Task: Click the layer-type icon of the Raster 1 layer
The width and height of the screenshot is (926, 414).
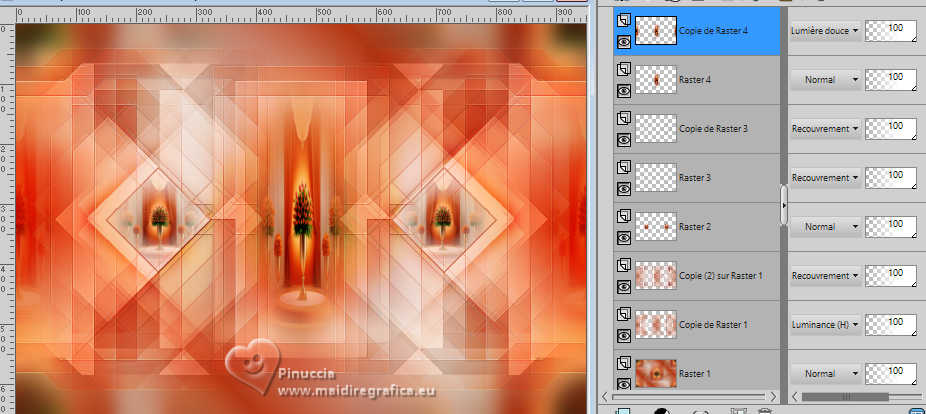Action: pos(624,364)
